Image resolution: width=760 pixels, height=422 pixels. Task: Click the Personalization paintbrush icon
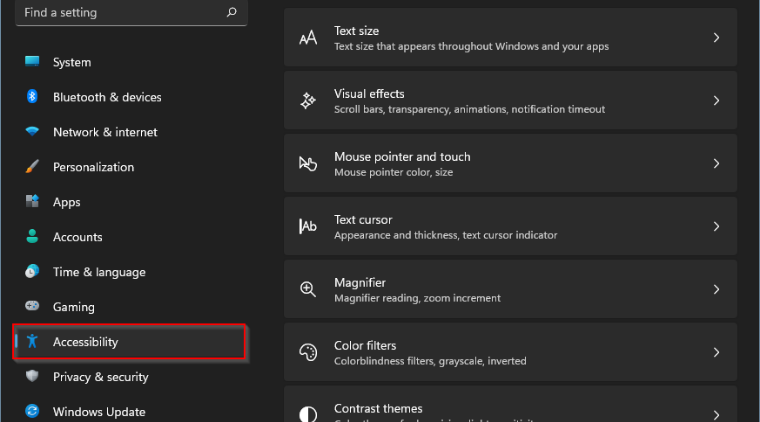(x=32, y=167)
